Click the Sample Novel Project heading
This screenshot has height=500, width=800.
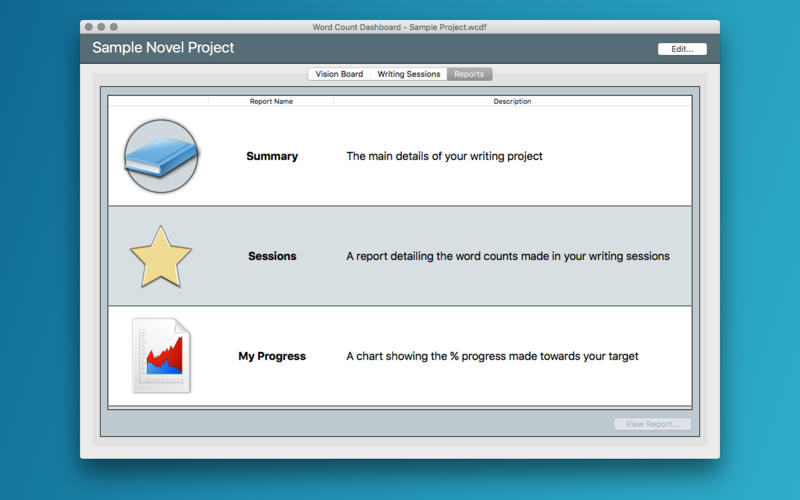pyautogui.click(x=163, y=48)
